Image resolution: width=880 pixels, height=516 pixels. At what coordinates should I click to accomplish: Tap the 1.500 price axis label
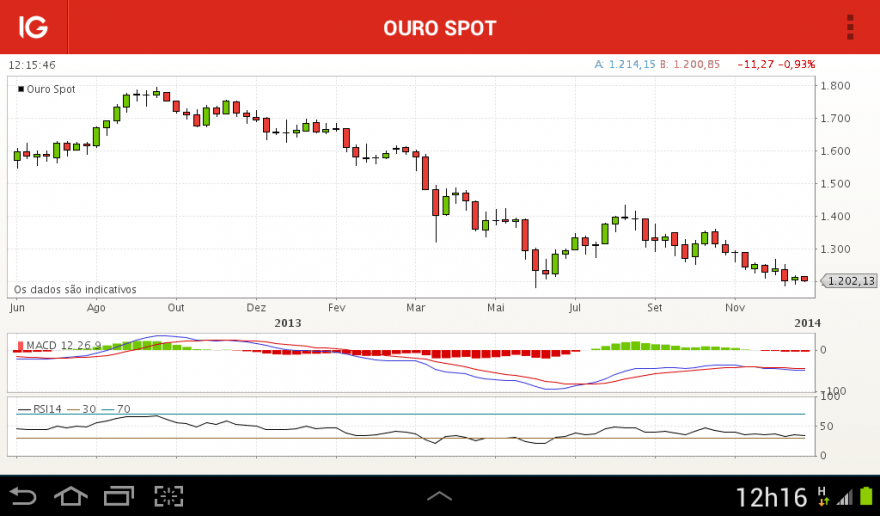pos(836,184)
